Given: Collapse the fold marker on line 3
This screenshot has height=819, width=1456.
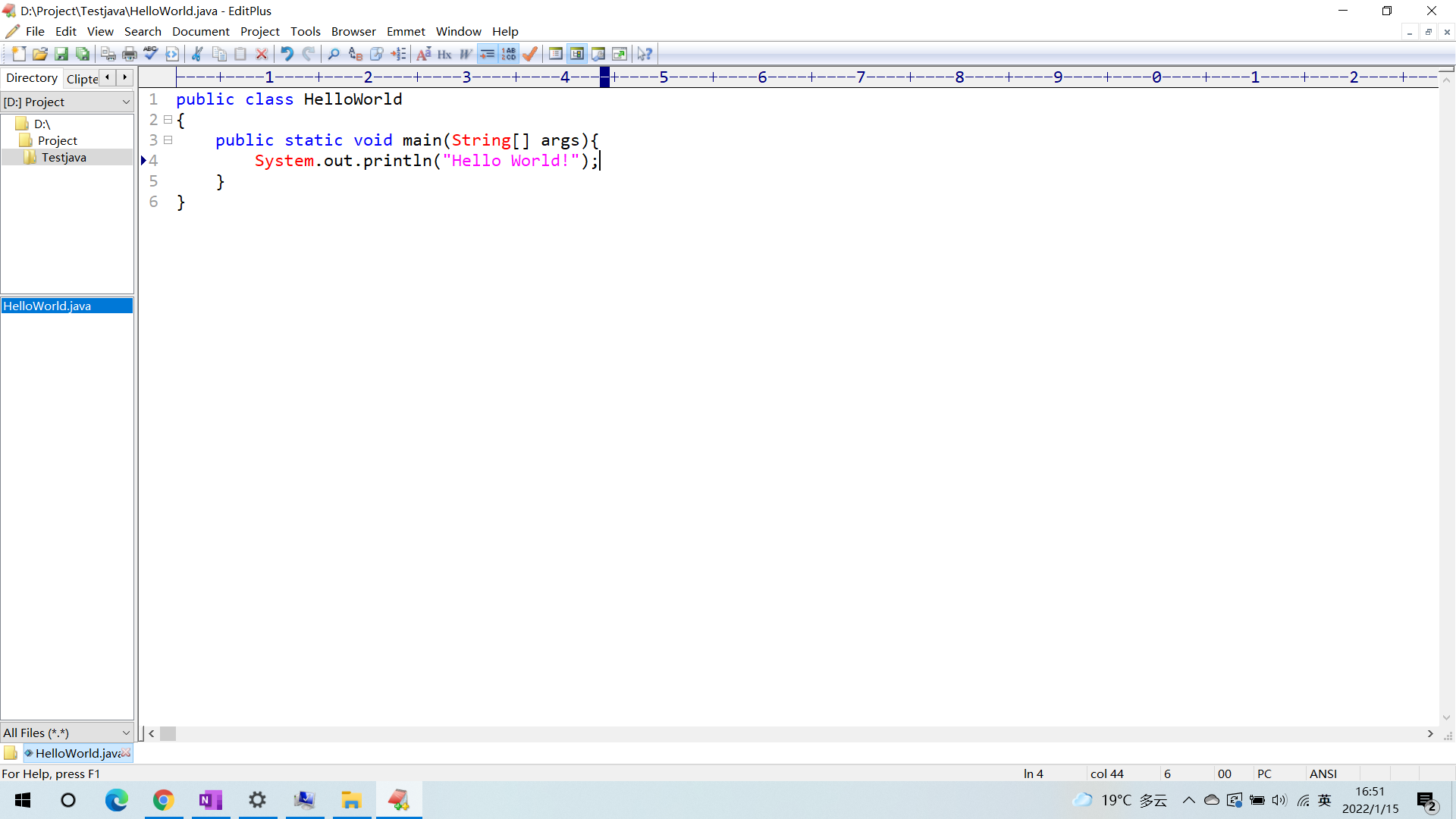Looking at the screenshot, I should click(168, 140).
